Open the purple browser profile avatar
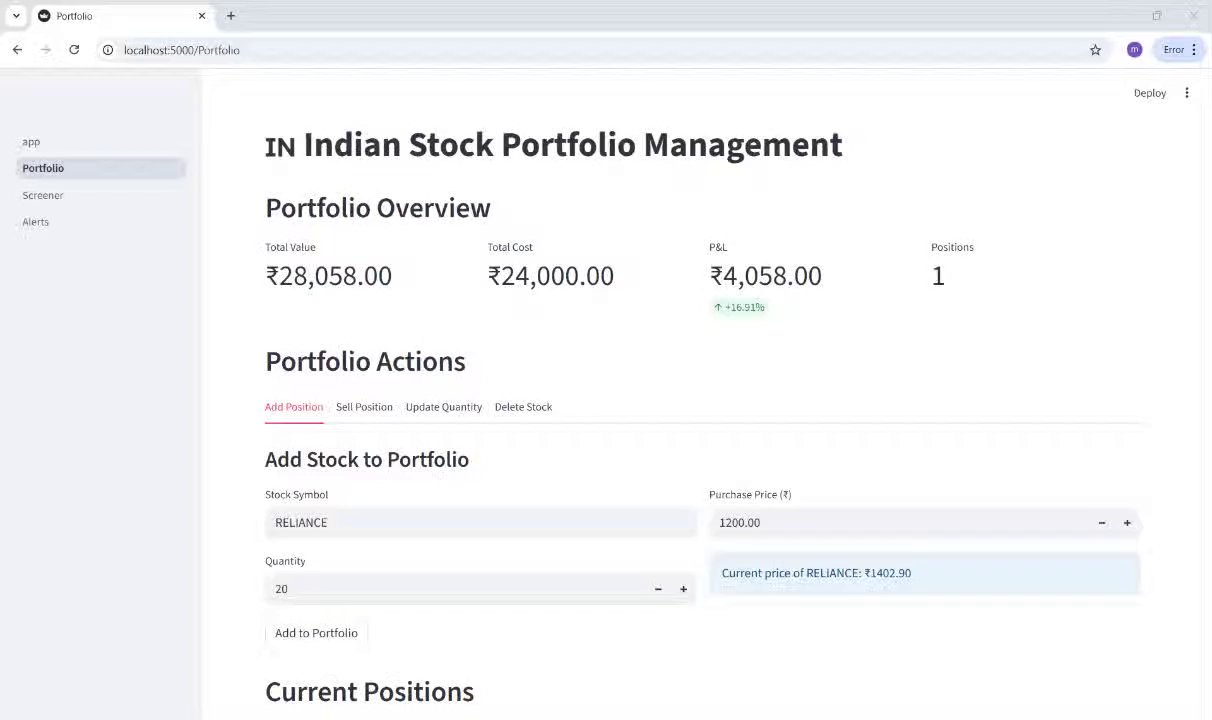Image resolution: width=1212 pixels, height=720 pixels. coord(1134,50)
